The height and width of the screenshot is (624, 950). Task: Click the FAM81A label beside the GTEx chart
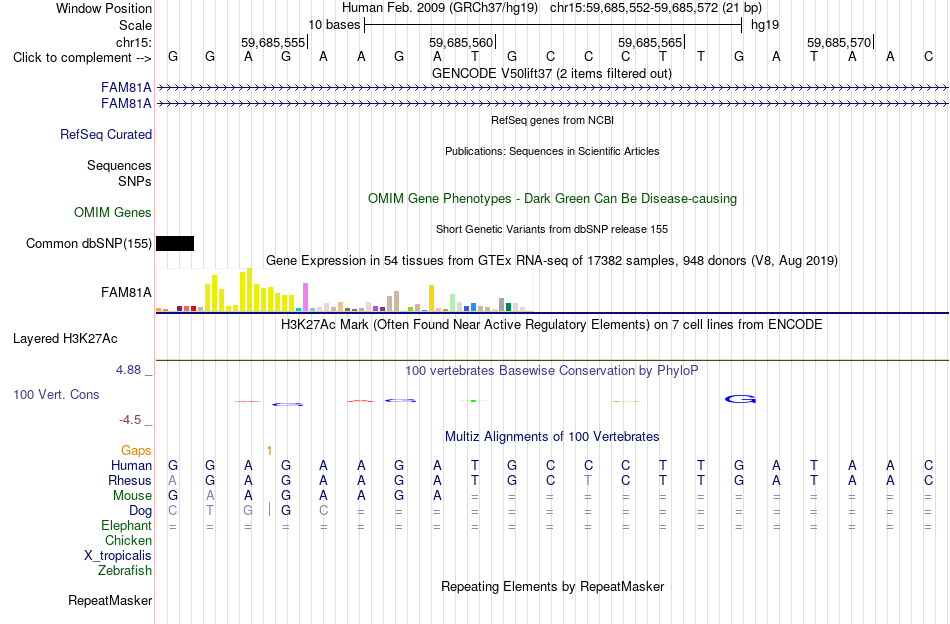126,293
